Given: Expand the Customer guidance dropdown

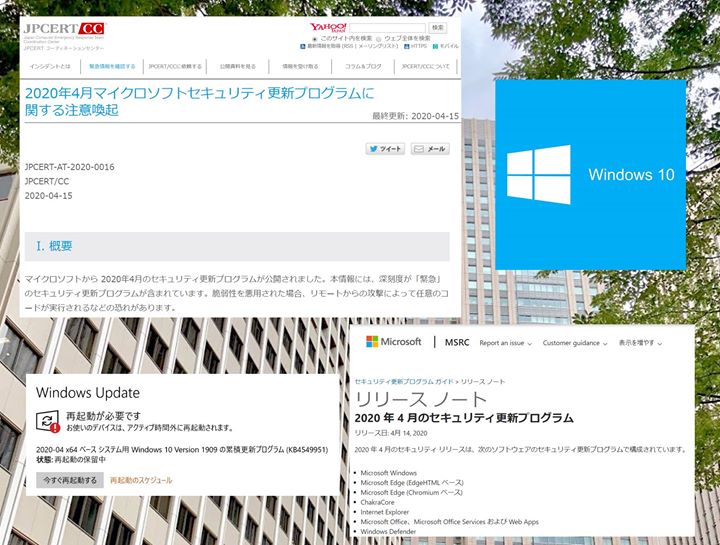Looking at the screenshot, I should 575,343.
